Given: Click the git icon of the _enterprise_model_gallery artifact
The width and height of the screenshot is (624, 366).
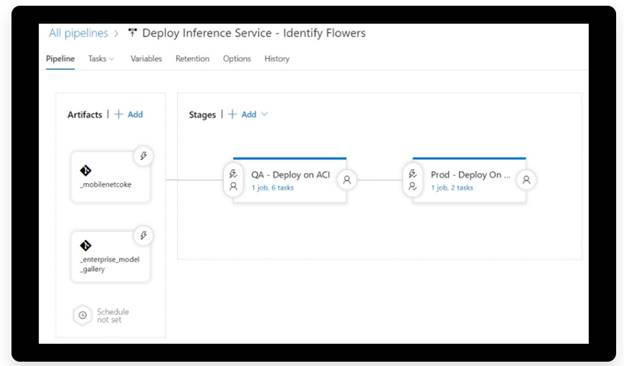Looking at the screenshot, I should 86,245.
